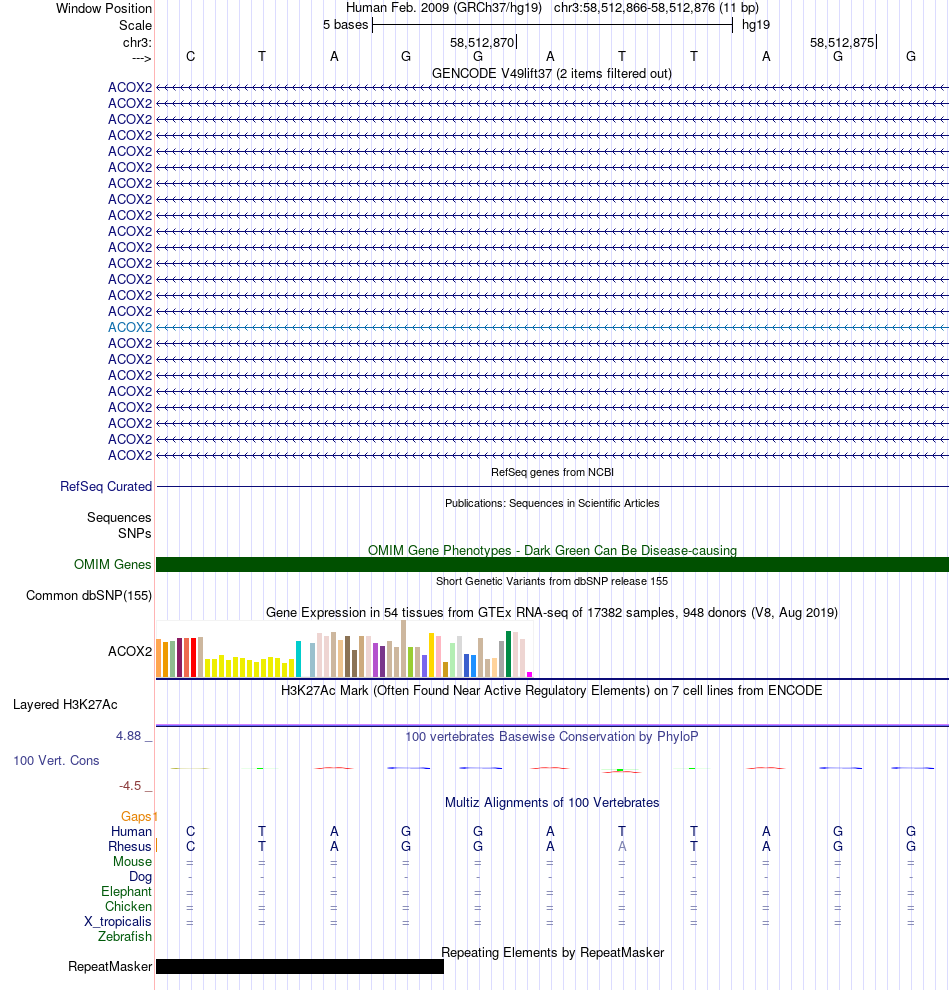Click the '5 bases' scale label

[345, 25]
